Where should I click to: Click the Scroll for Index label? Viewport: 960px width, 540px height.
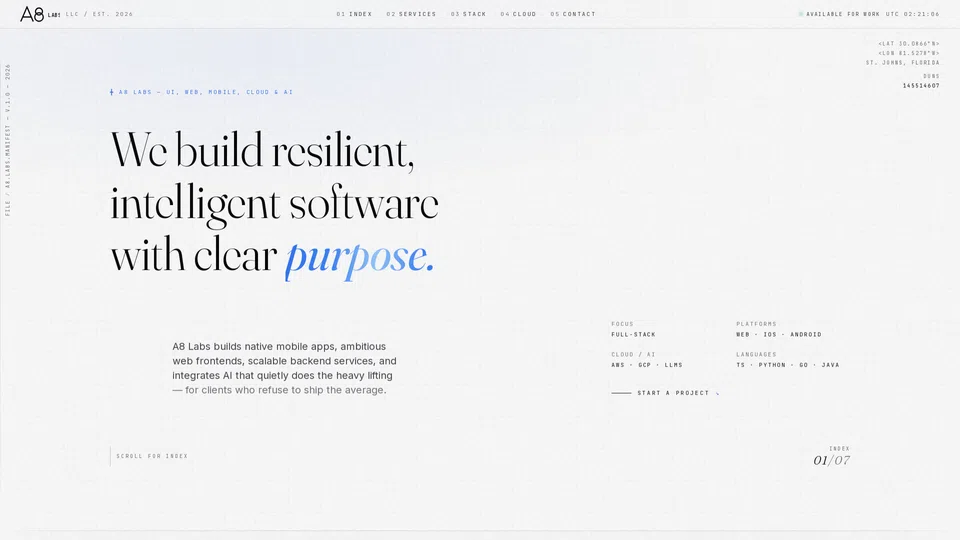point(152,456)
